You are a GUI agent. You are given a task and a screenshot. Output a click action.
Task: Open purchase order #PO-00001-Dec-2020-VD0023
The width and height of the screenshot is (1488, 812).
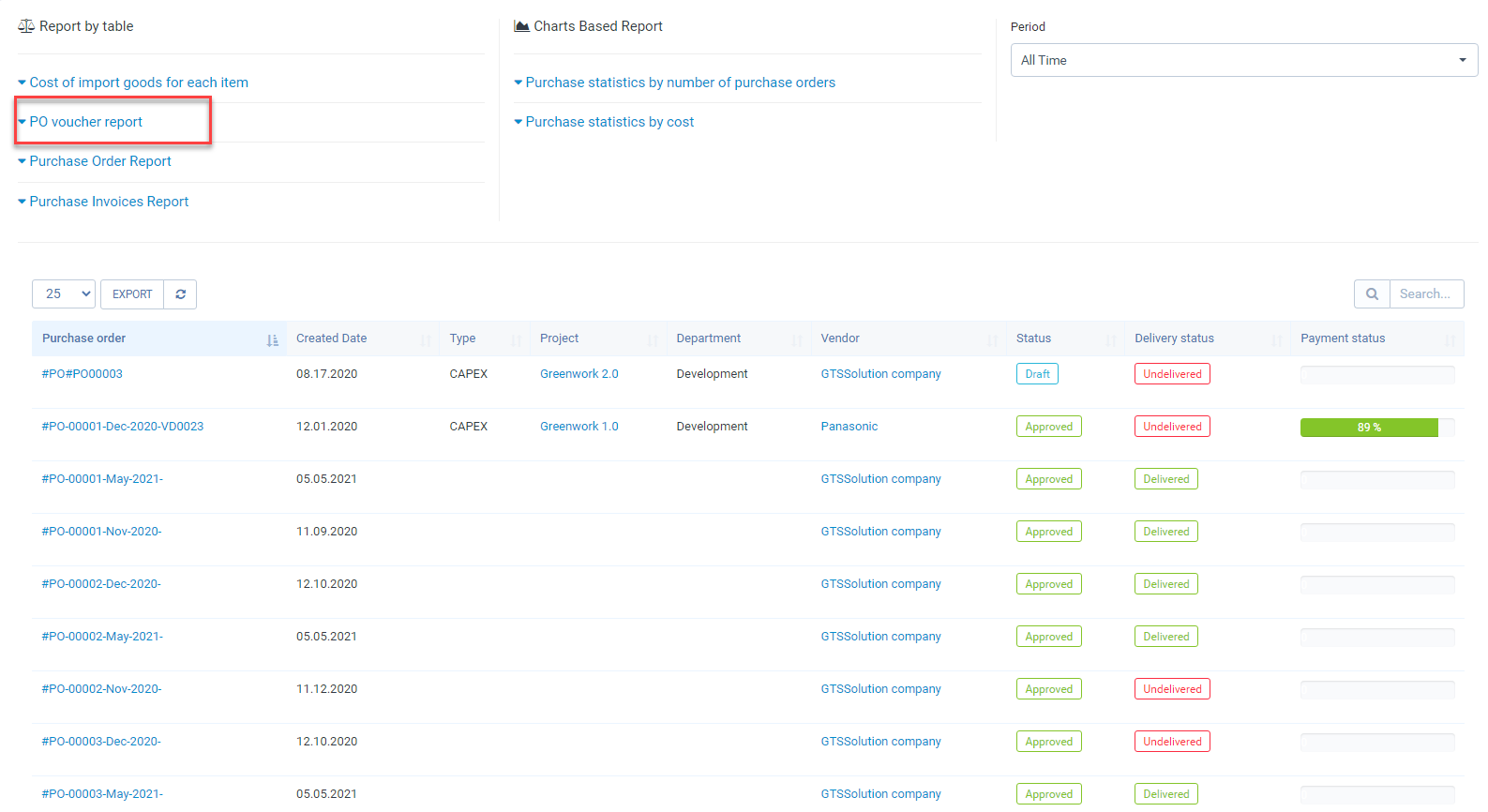click(x=123, y=427)
